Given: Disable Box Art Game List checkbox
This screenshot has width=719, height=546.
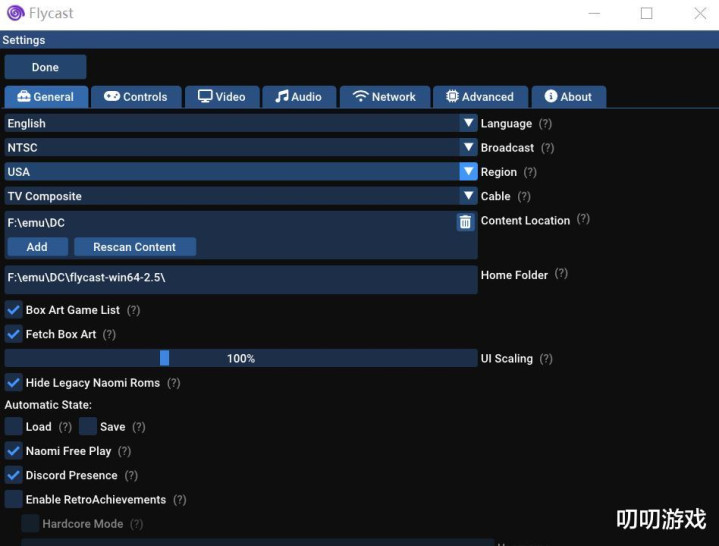Looking at the screenshot, I should pos(14,310).
